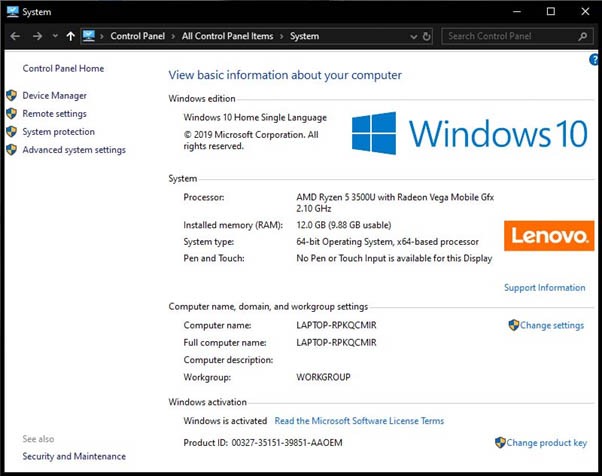Image resolution: width=602 pixels, height=476 pixels.
Task: Select Control Panel in the breadcrumb
Action: (137, 36)
